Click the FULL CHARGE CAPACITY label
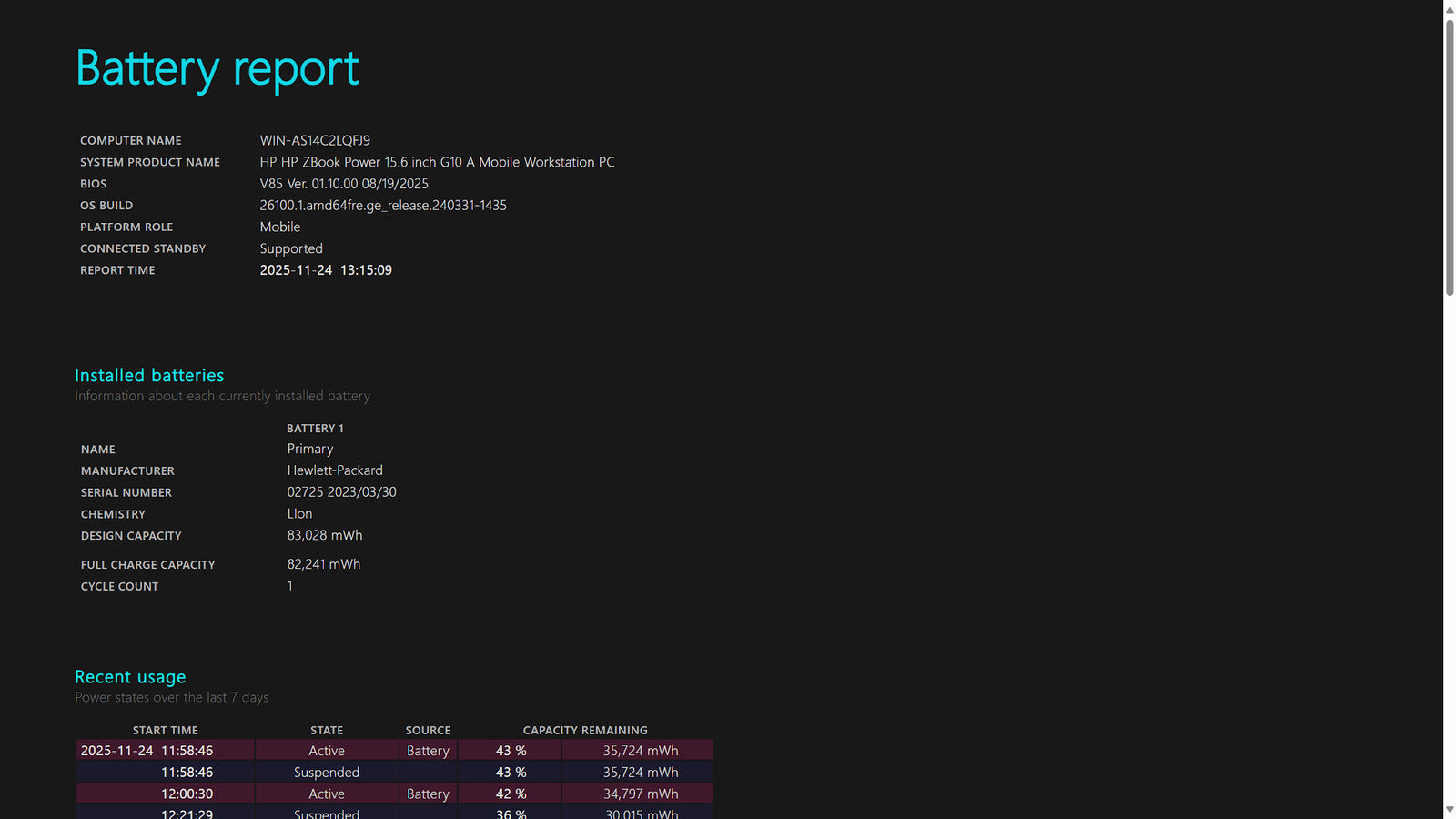 (x=147, y=565)
